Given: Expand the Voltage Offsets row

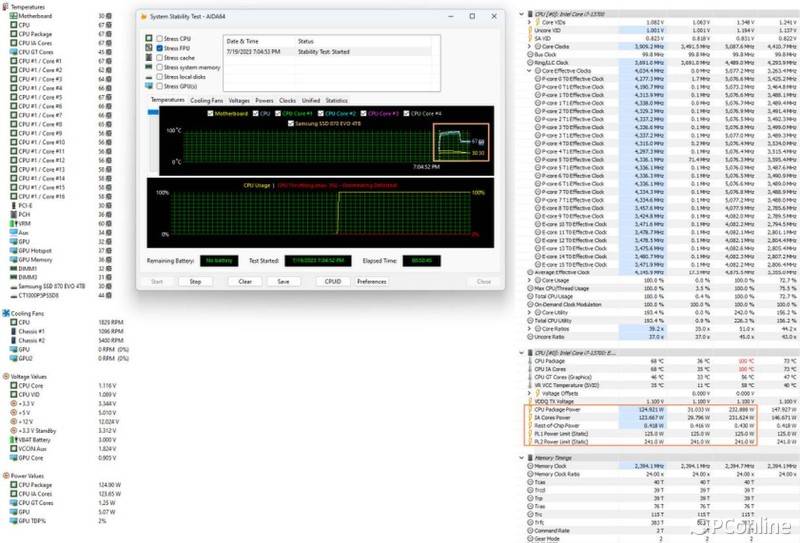Looking at the screenshot, I should click(x=530, y=393).
